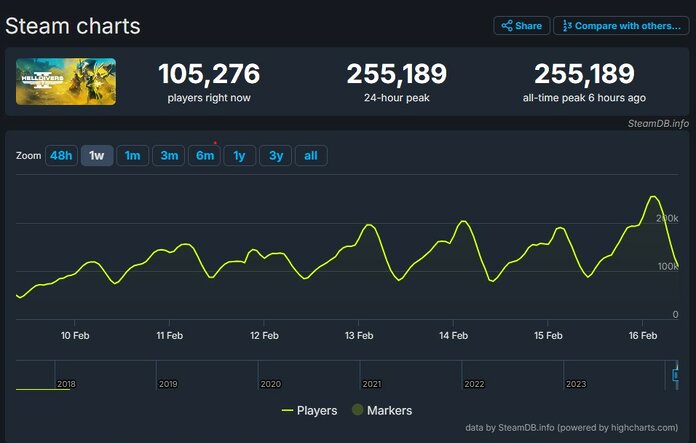This screenshot has height=443, width=696.
Task: Open the Helldivers 2 game thumbnail
Action: coord(66,82)
